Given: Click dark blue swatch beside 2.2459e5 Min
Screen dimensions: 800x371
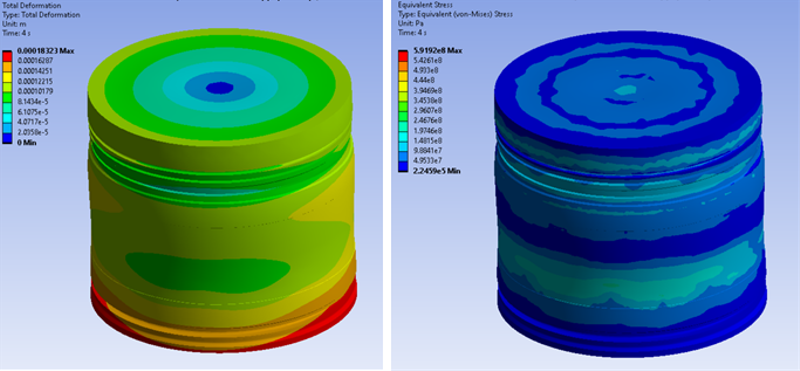Looking at the screenshot, I should point(403,166).
